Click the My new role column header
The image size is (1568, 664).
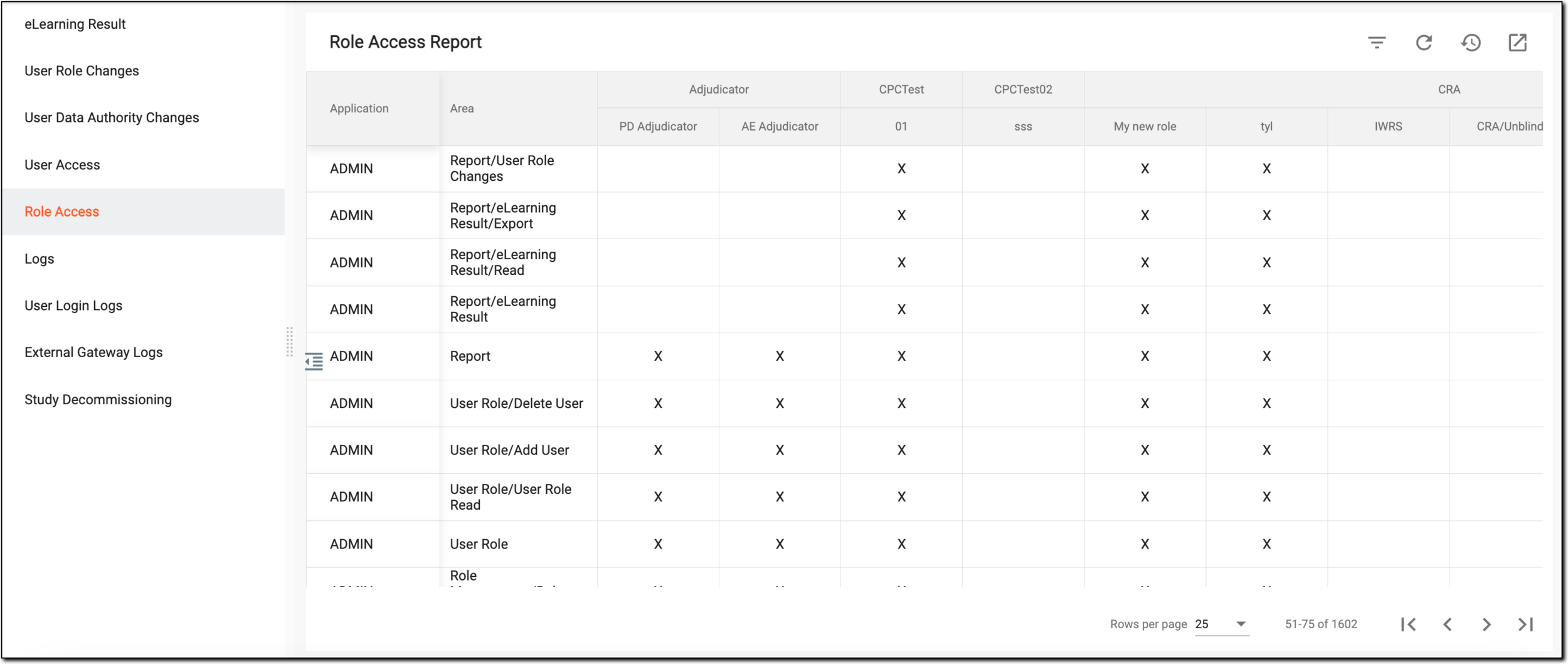coord(1145,127)
